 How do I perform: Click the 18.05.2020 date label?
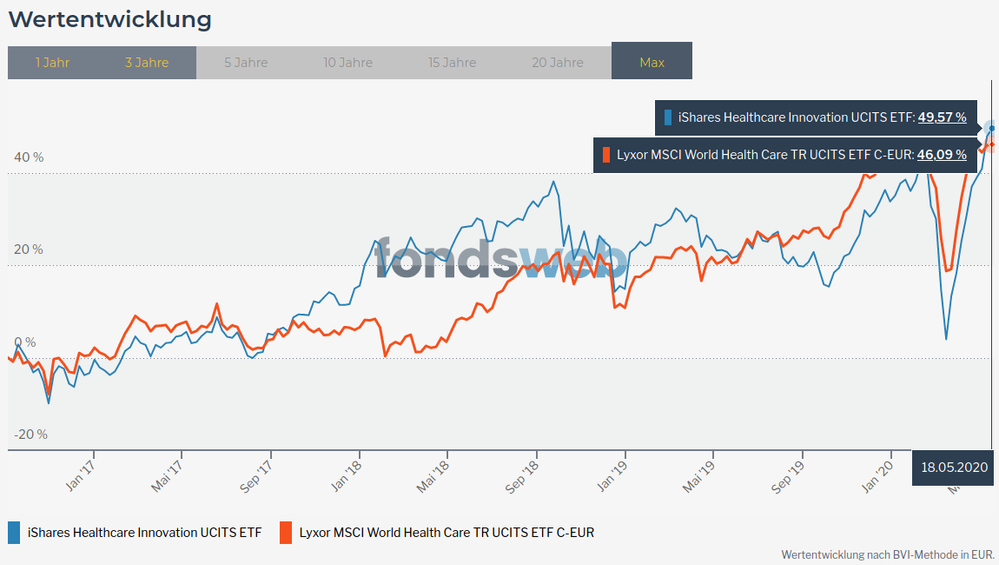[954, 467]
